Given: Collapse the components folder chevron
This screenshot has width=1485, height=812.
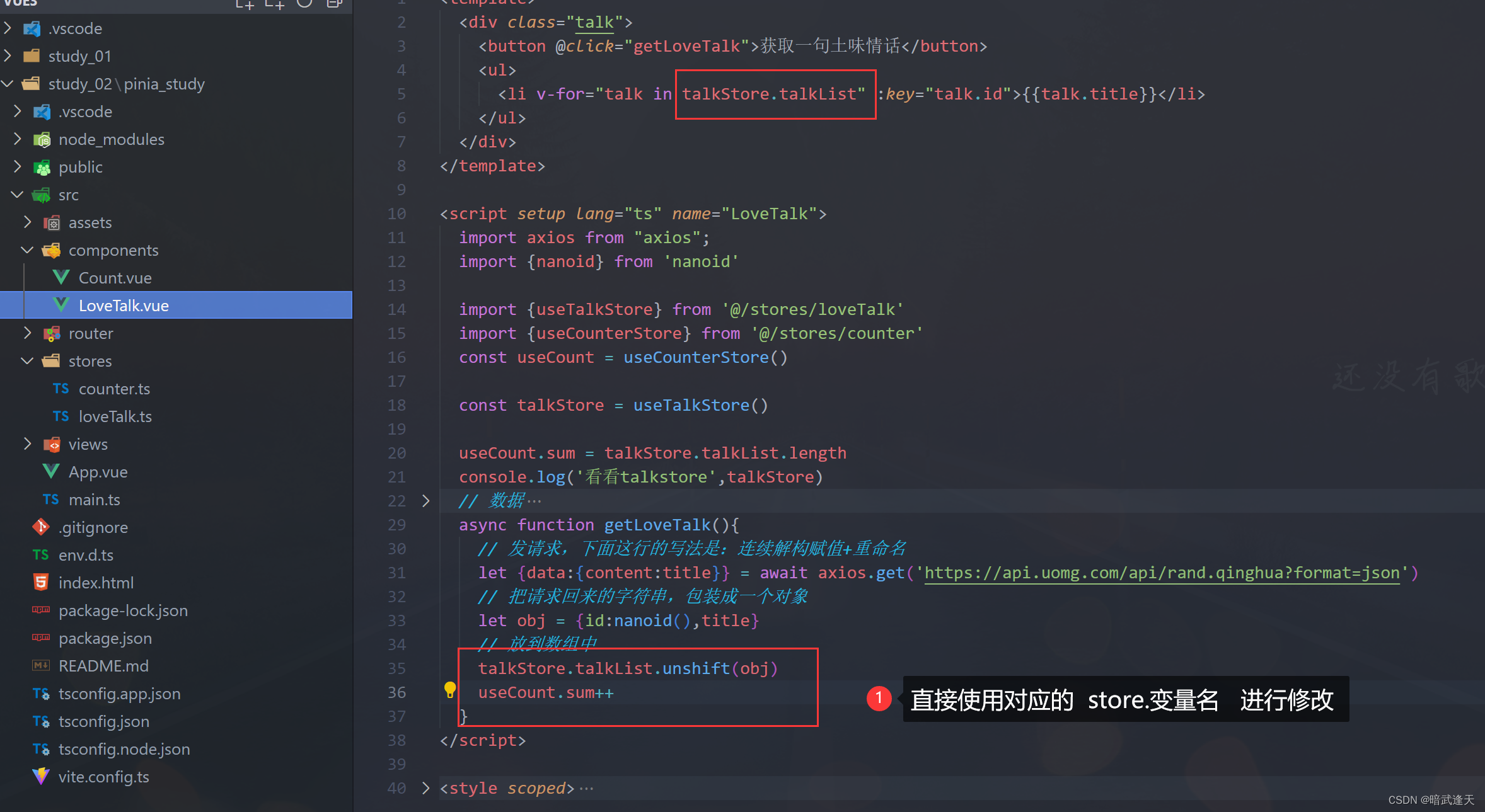Looking at the screenshot, I should (28, 250).
